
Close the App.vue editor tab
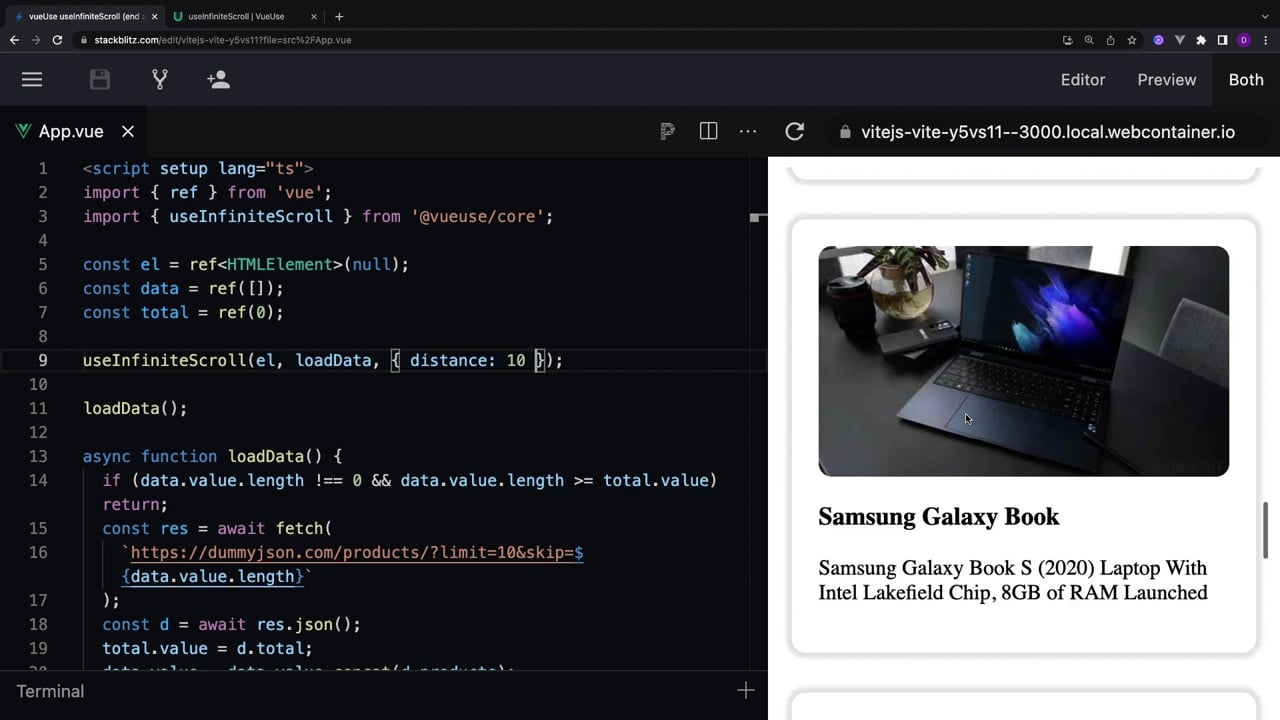(128, 132)
